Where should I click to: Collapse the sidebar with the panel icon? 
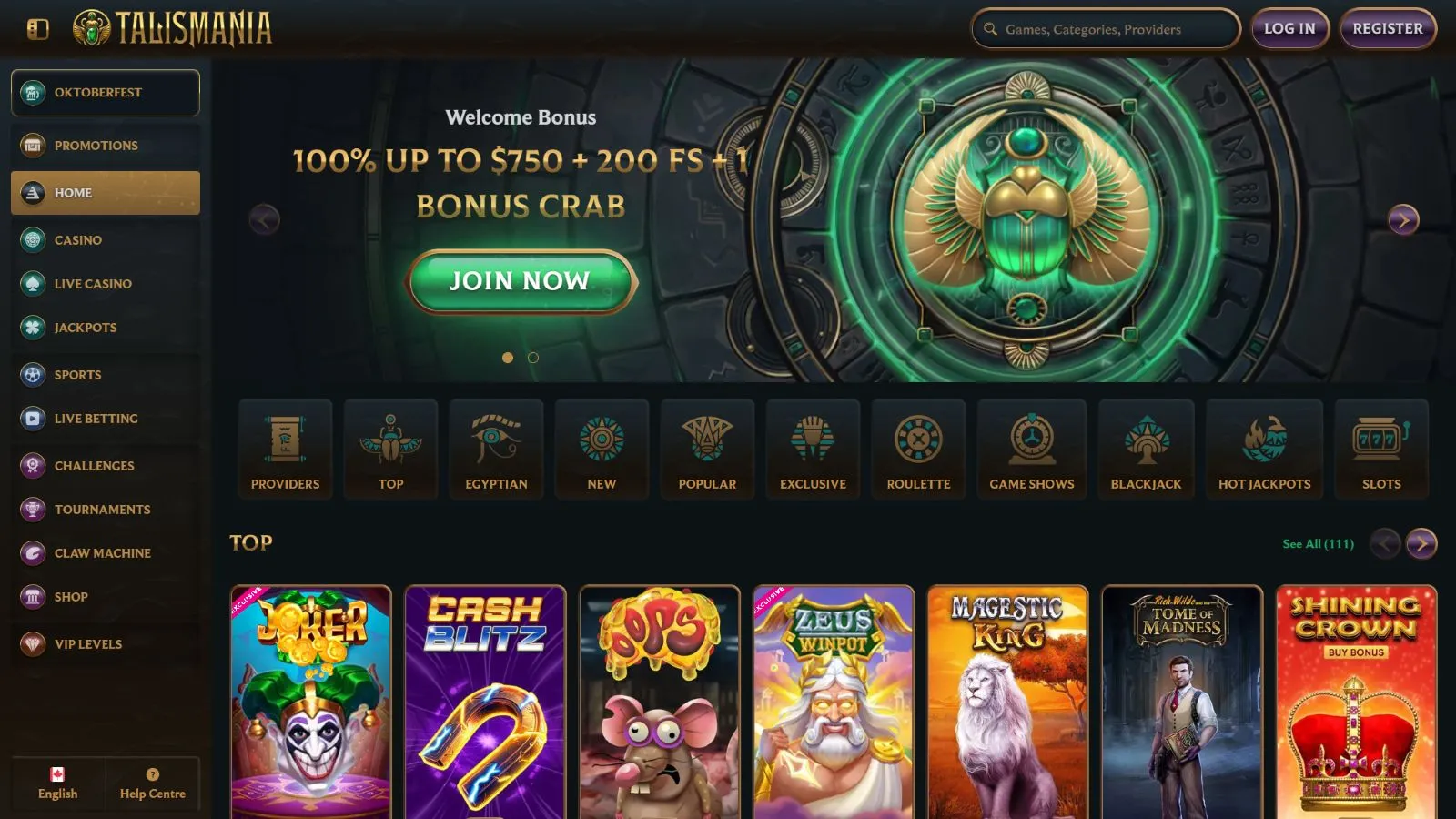[37, 29]
